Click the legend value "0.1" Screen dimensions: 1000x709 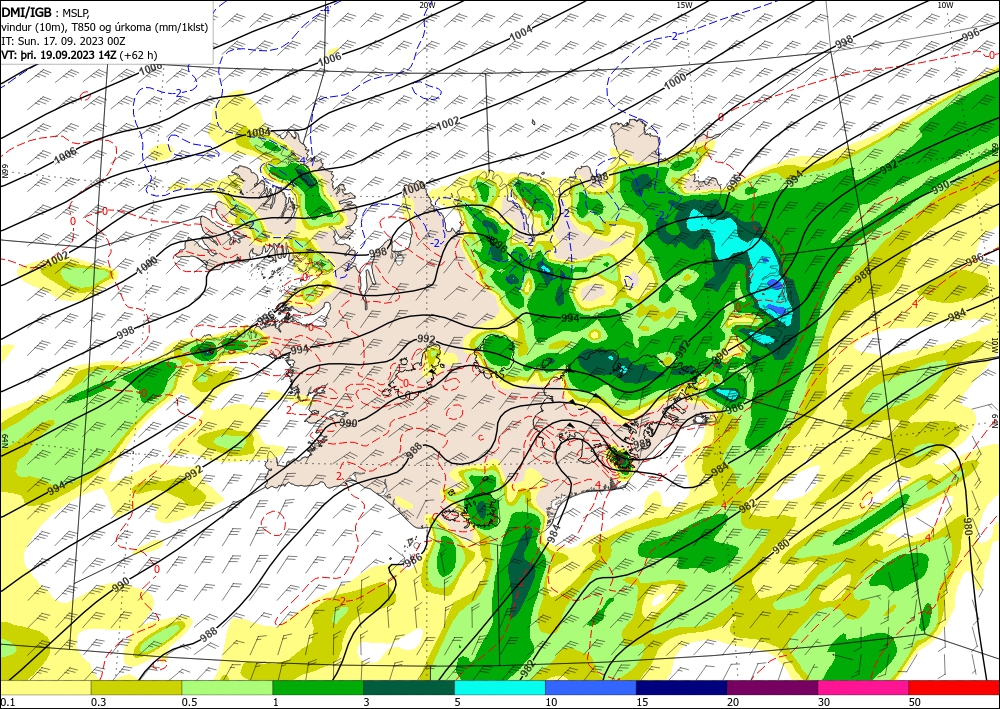tap(7, 702)
